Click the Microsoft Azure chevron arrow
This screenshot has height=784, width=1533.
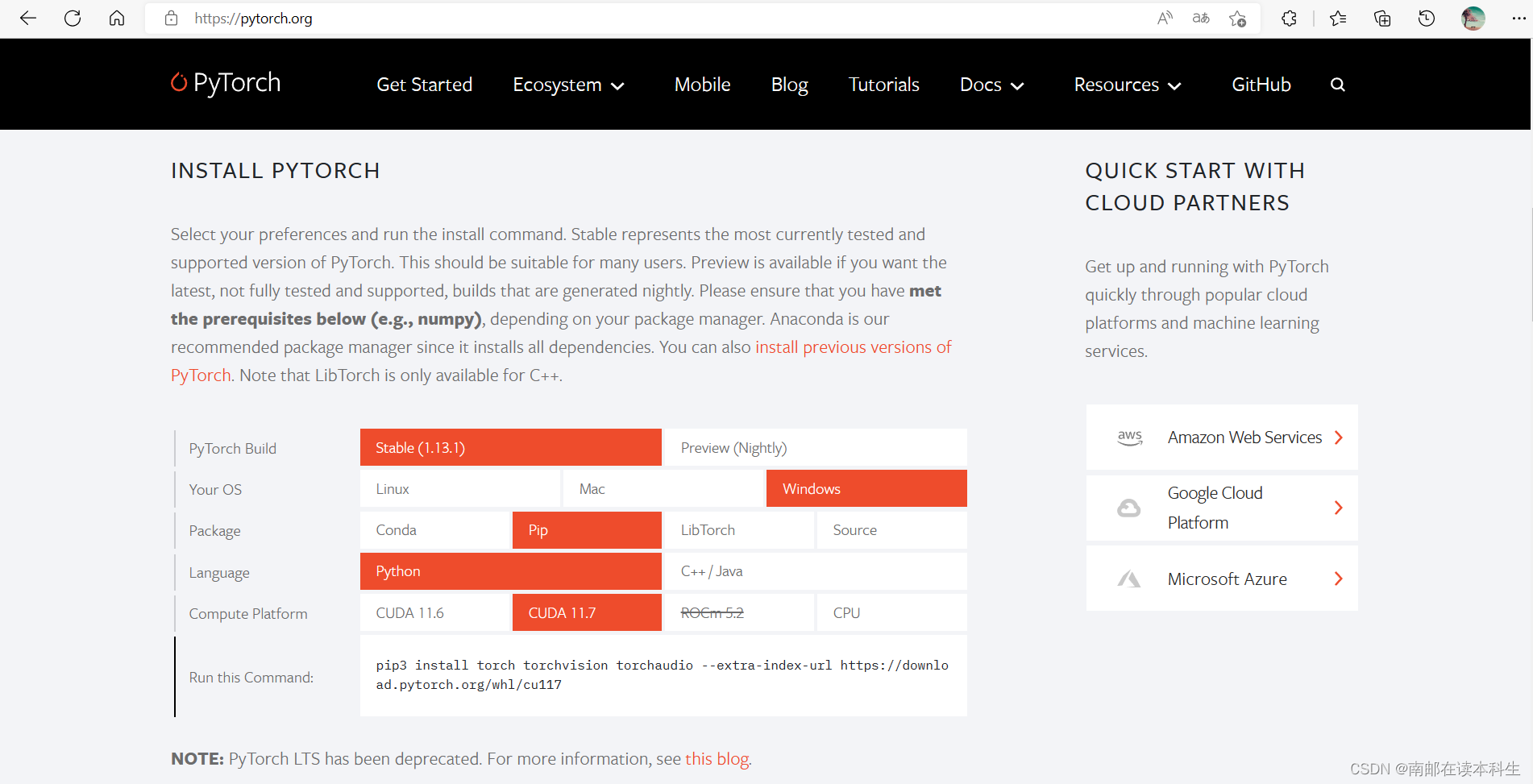[1339, 579]
